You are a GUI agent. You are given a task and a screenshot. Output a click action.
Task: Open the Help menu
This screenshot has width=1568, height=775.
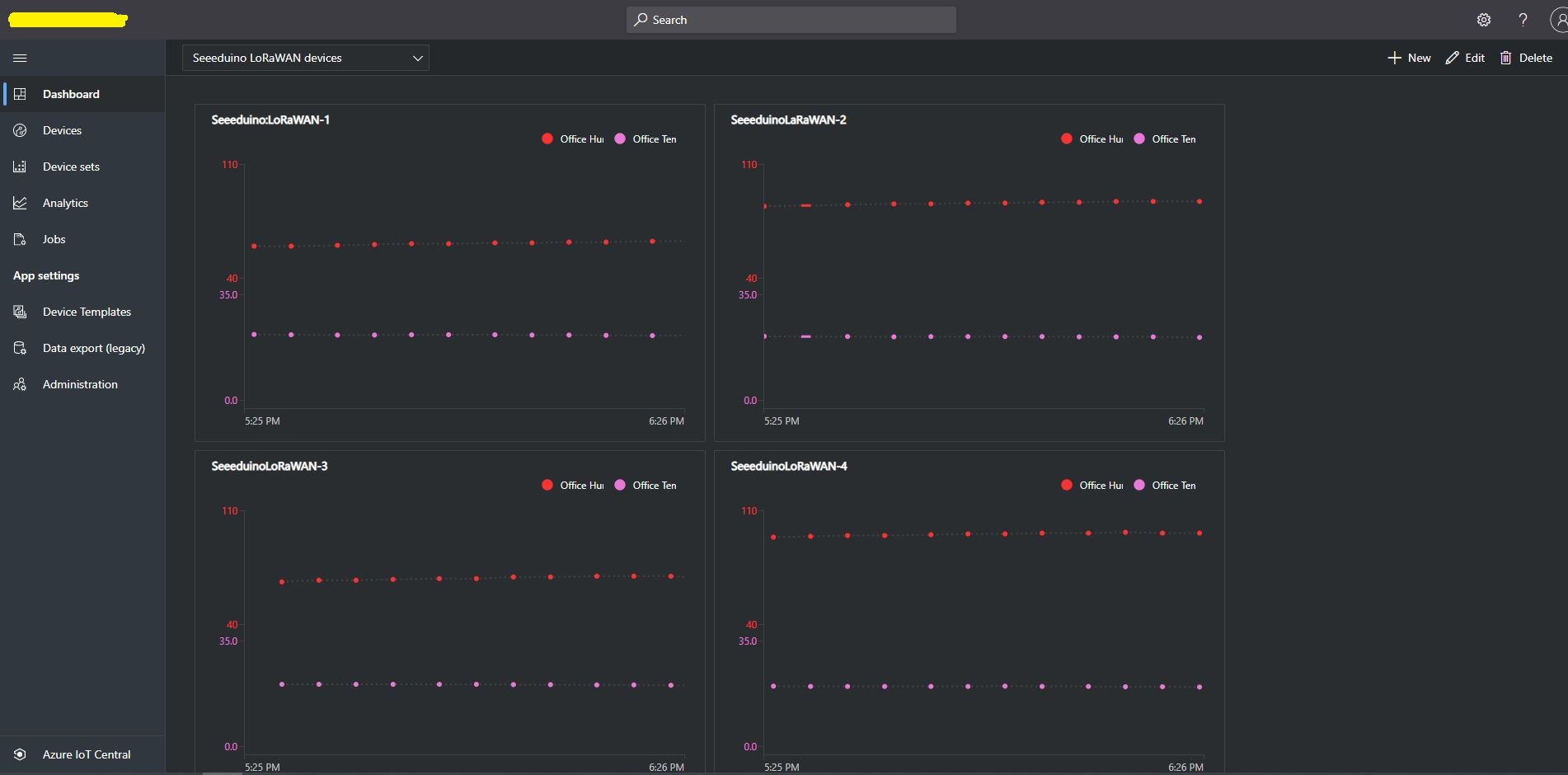(1523, 19)
